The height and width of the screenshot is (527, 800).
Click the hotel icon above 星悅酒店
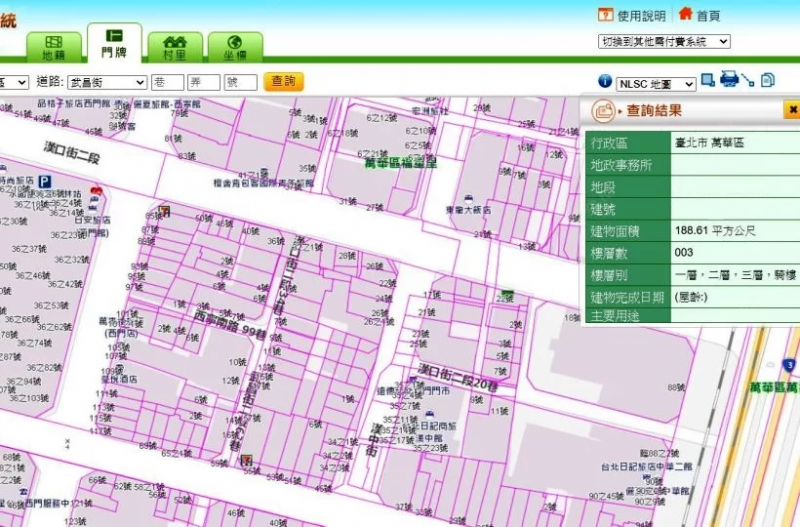119,369
